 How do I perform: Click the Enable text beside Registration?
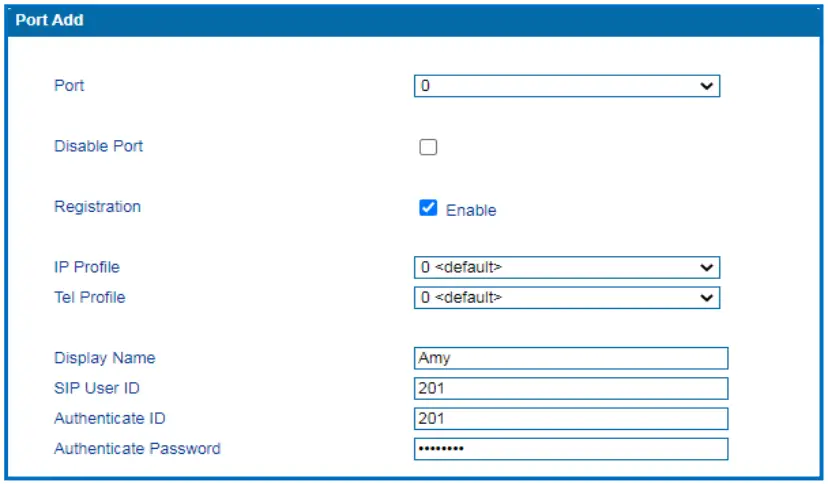[471, 210]
